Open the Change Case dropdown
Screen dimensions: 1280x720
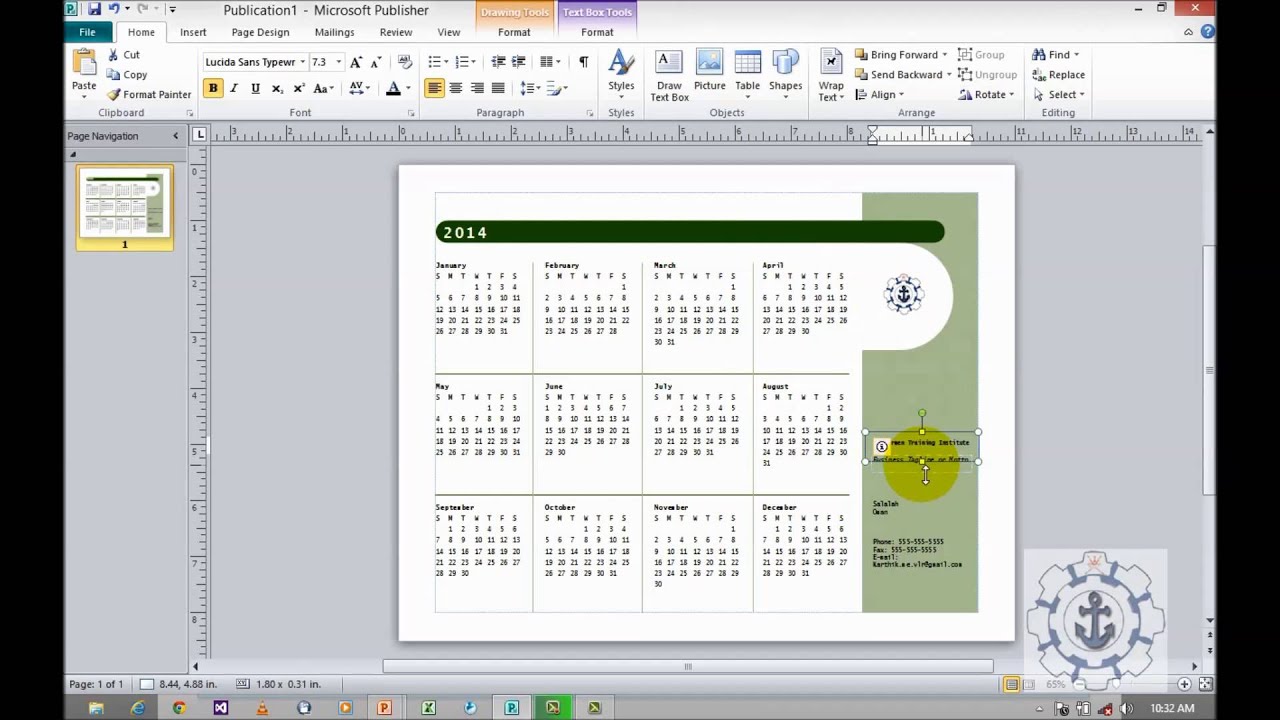click(323, 89)
